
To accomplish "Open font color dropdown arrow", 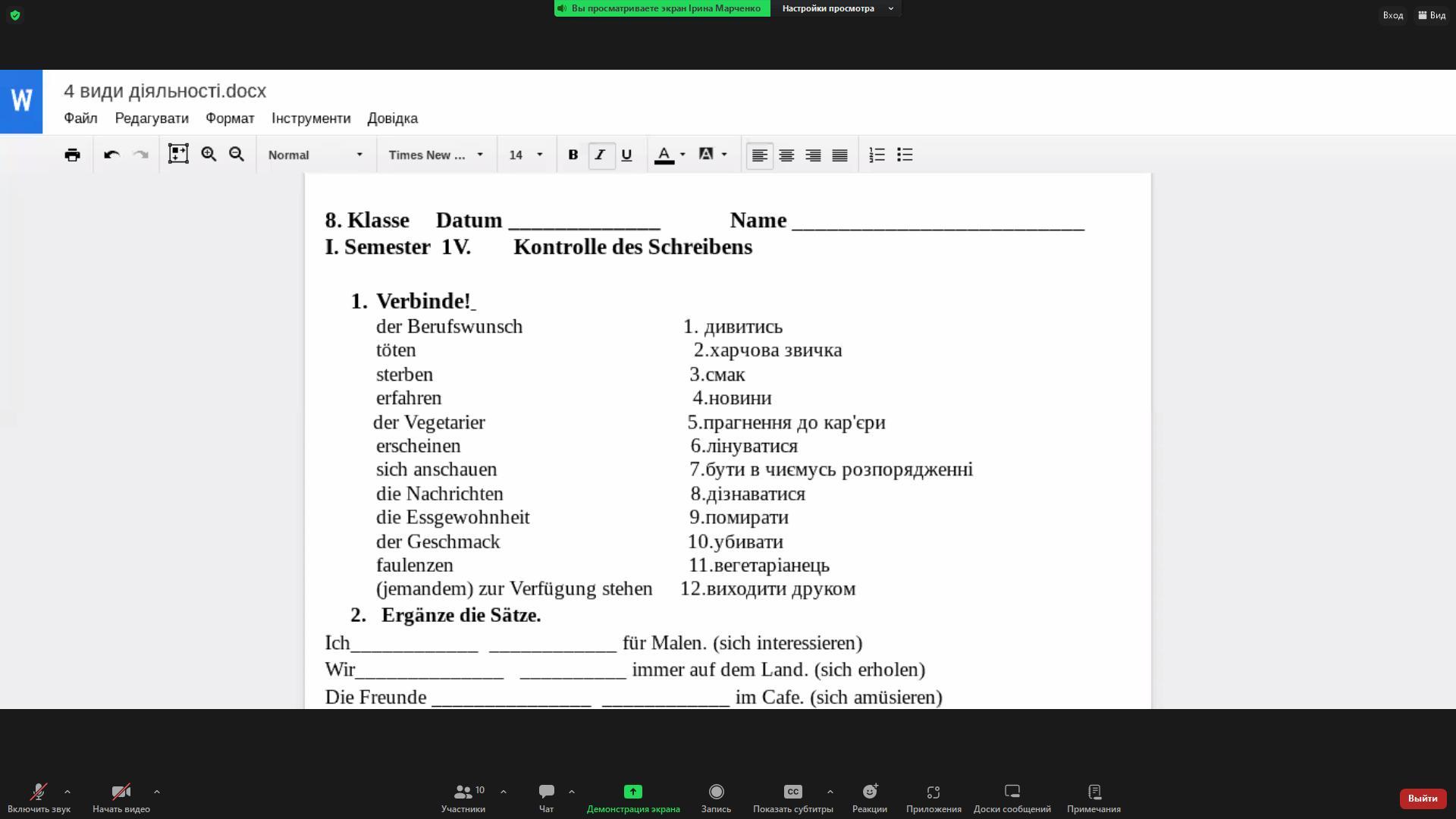I will point(682,155).
